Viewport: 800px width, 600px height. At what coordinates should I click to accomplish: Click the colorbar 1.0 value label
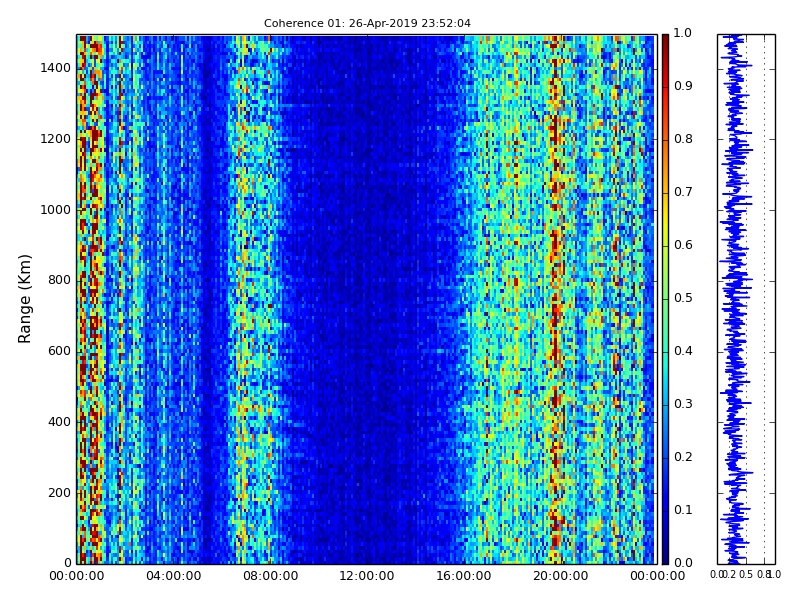683,33
